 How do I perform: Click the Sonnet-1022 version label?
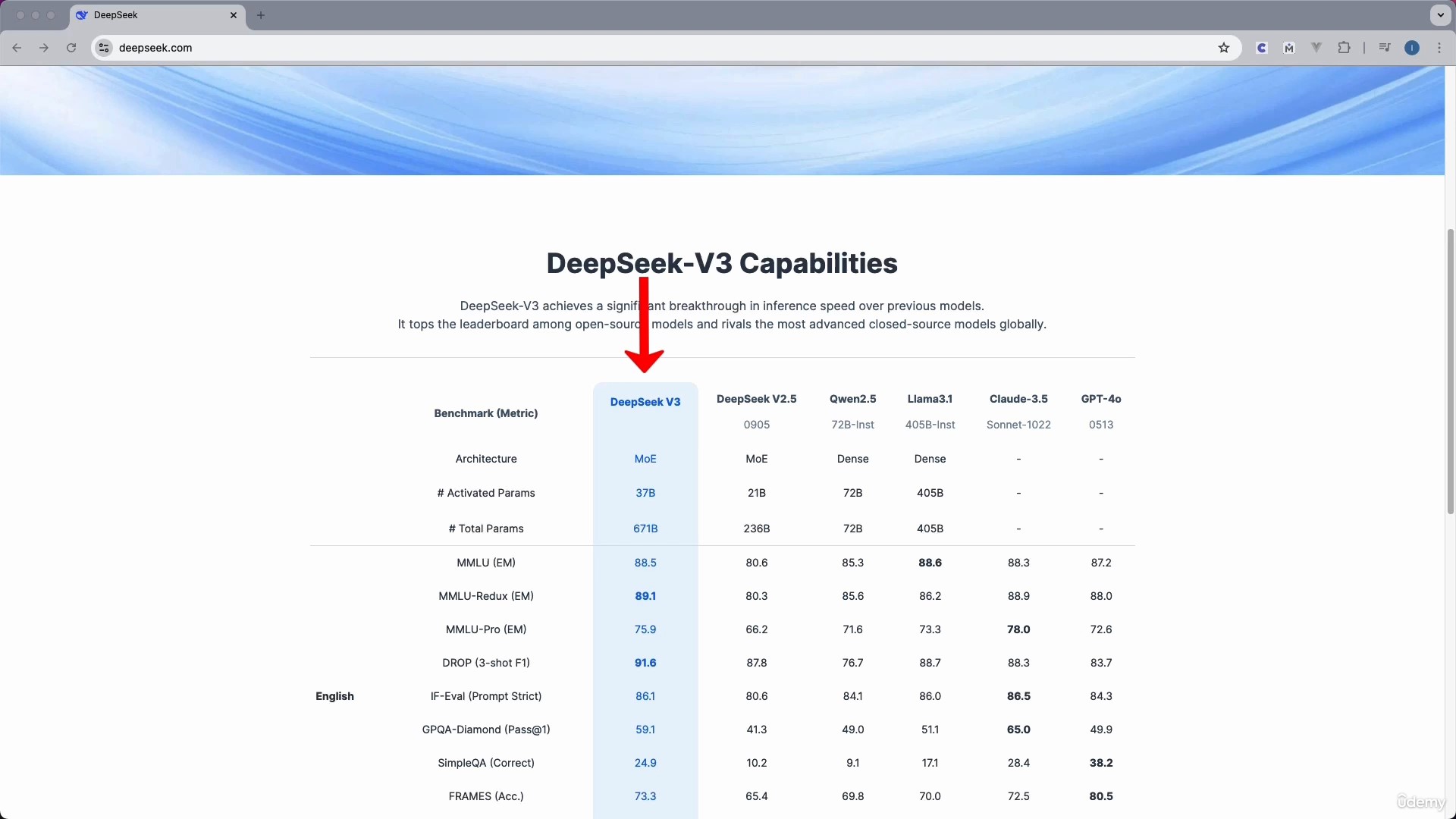tap(1018, 425)
